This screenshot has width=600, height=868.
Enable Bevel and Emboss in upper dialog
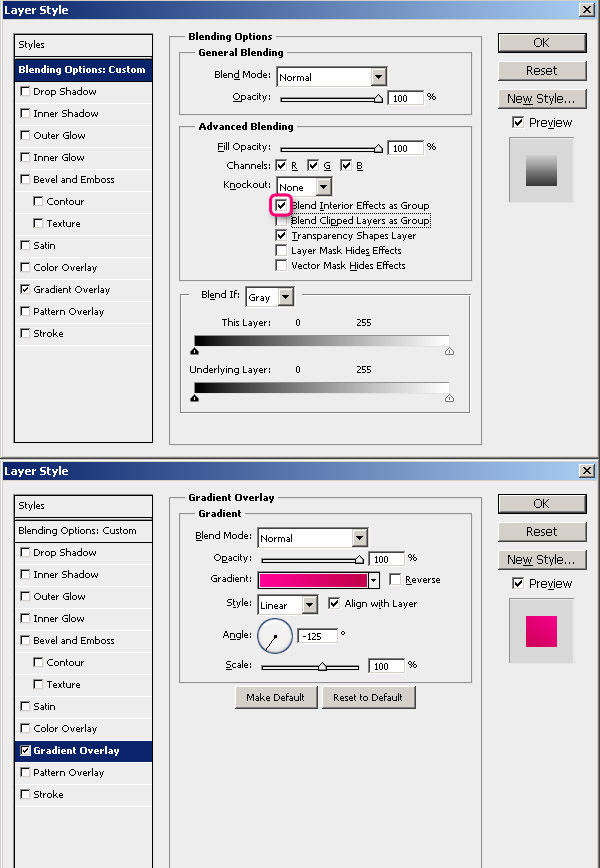point(25,179)
